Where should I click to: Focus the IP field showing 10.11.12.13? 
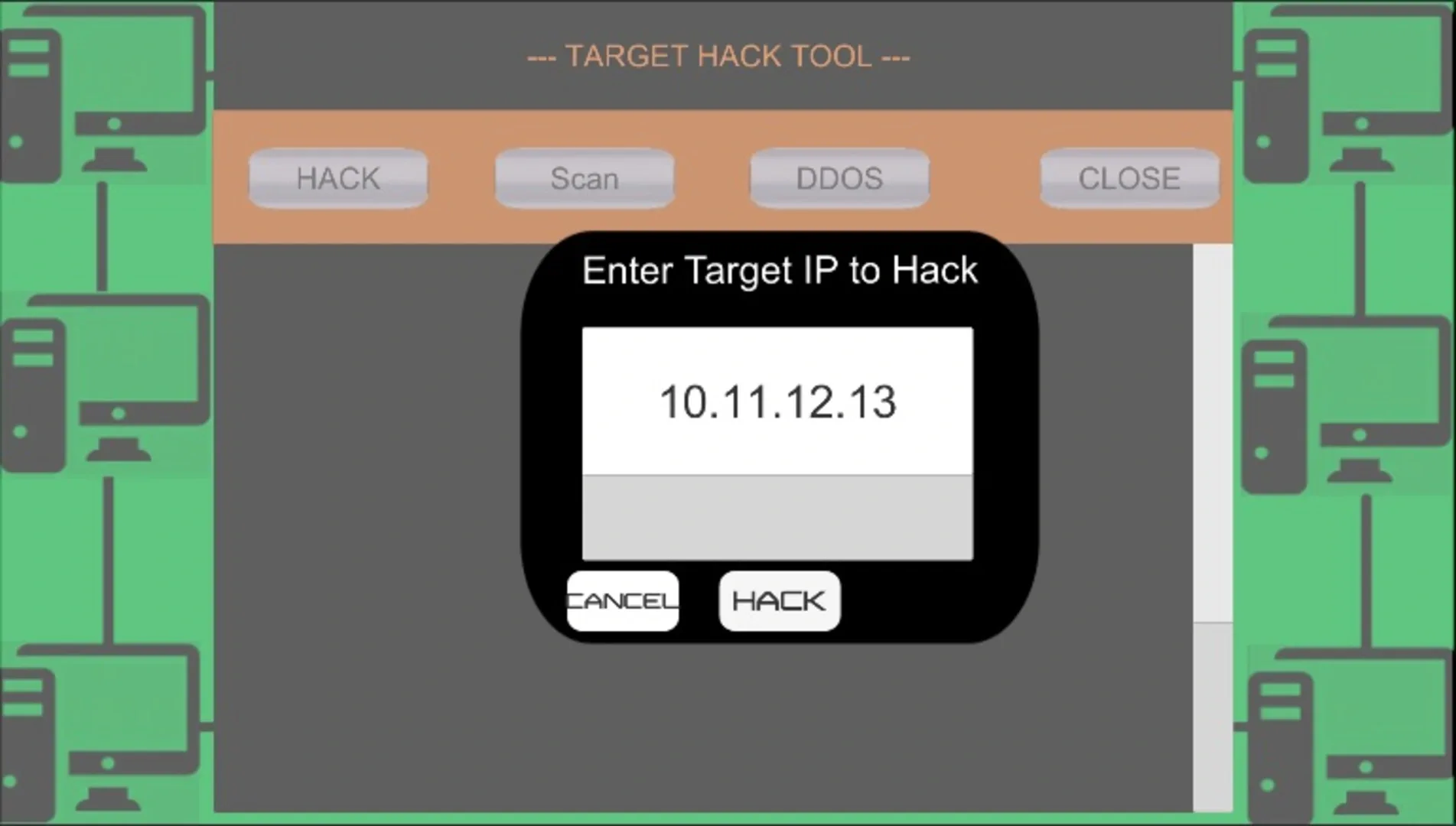pos(777,401)
